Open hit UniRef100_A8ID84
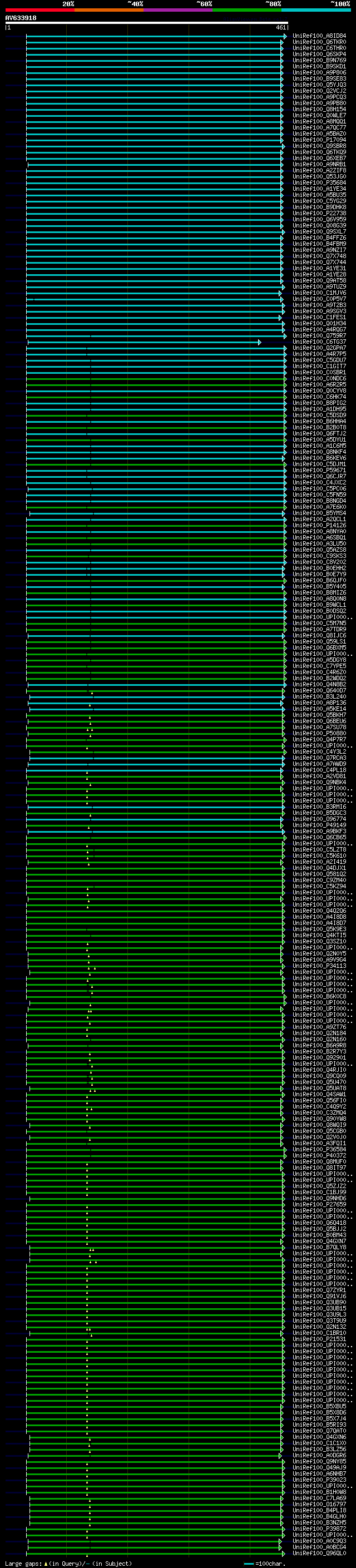 pyautogui.click(x=319, y=36)
